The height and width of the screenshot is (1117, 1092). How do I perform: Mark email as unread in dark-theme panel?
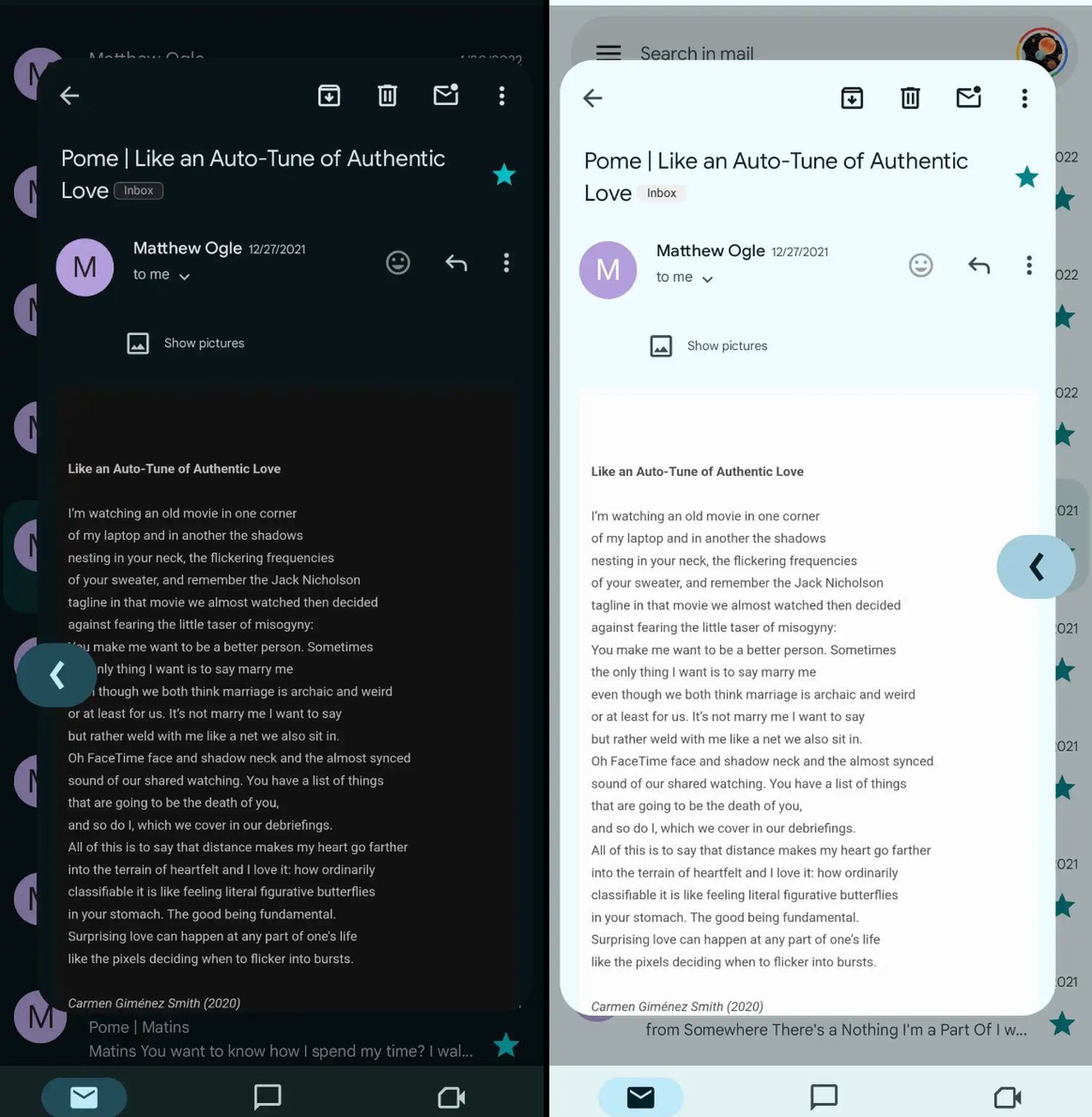pos(446,95)
